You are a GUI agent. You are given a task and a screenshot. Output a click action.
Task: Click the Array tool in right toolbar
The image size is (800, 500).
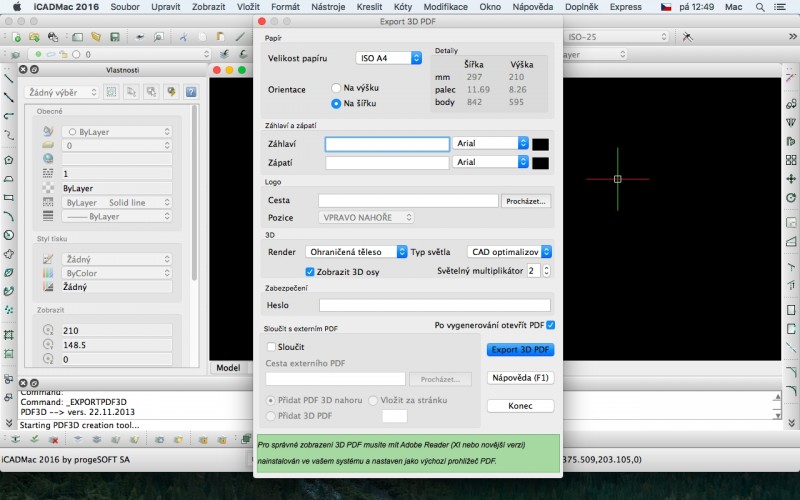coord(791,160)
